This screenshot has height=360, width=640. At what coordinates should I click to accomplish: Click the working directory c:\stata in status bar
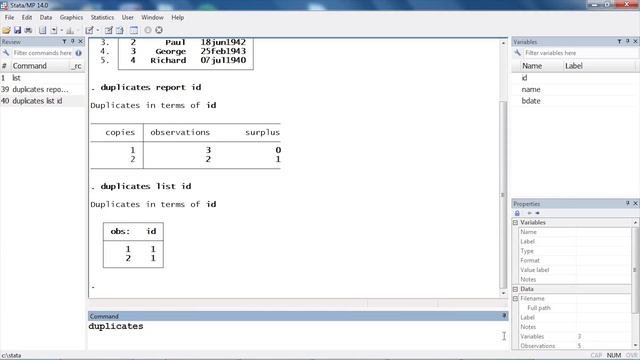[x=11, y=356]
